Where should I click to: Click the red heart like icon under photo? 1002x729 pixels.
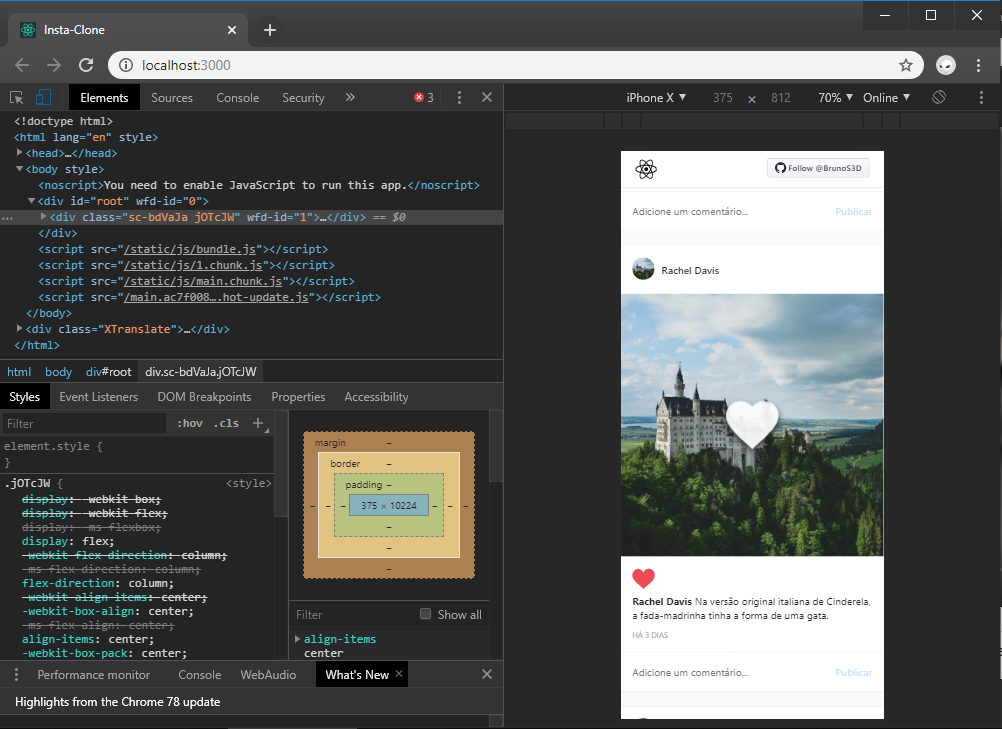[x=644, y=578]
